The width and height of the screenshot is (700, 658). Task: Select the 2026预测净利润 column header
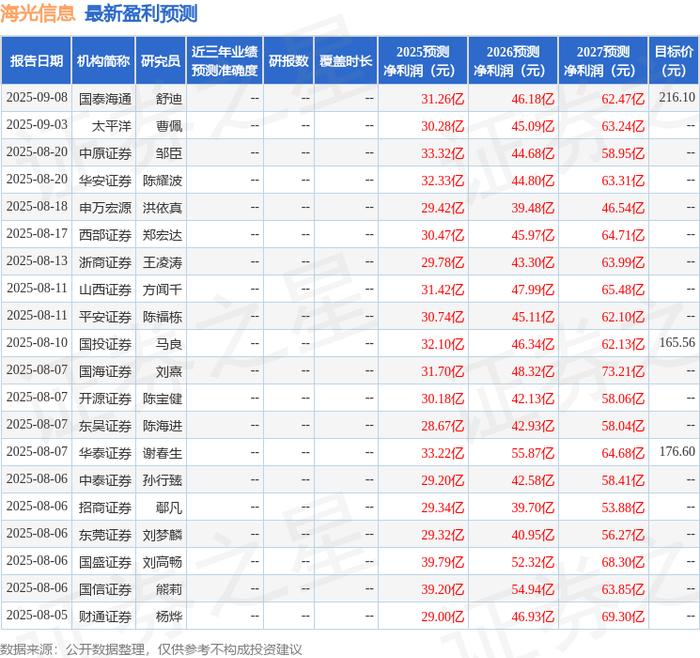[513, 61]
